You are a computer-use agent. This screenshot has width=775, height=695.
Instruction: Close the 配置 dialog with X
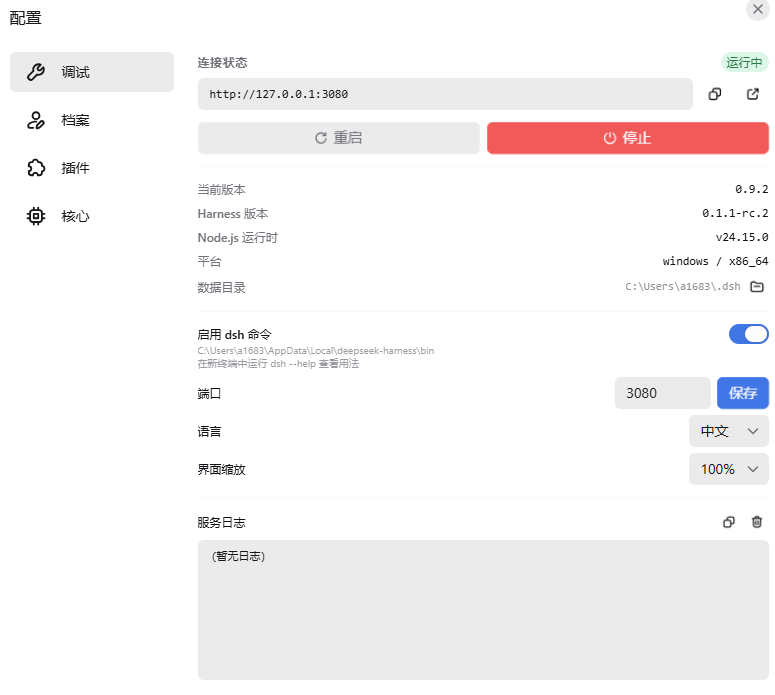tap(758, 9)
